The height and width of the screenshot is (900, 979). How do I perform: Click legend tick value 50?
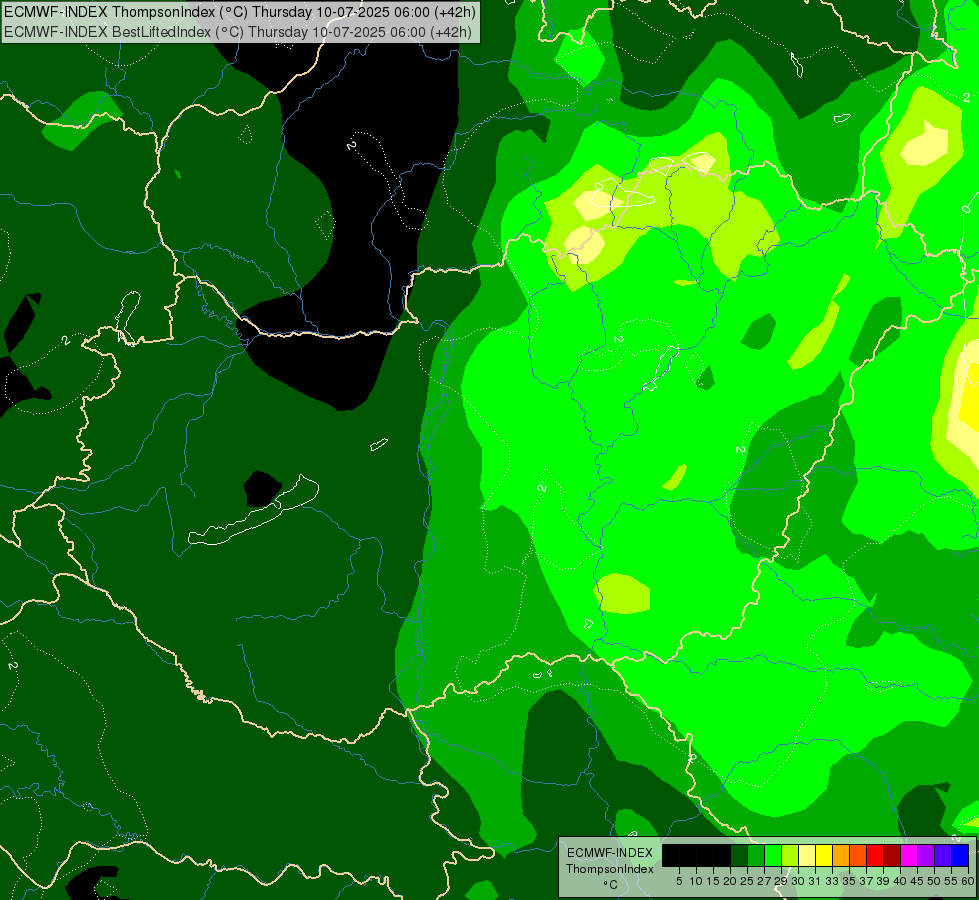[934, 881]
